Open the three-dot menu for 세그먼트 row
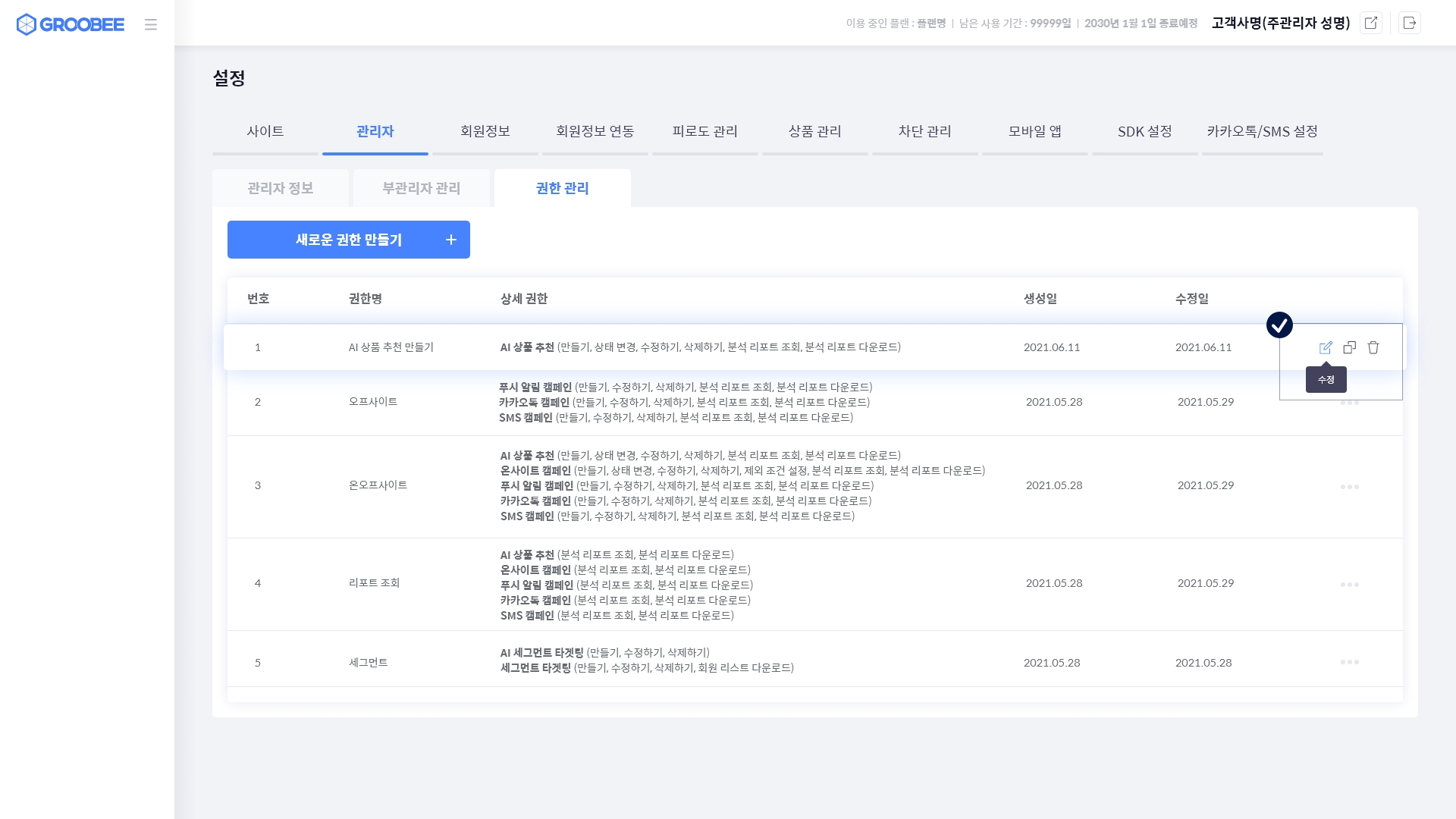This screenshot has width=1456, height=819. point(1350,662)
